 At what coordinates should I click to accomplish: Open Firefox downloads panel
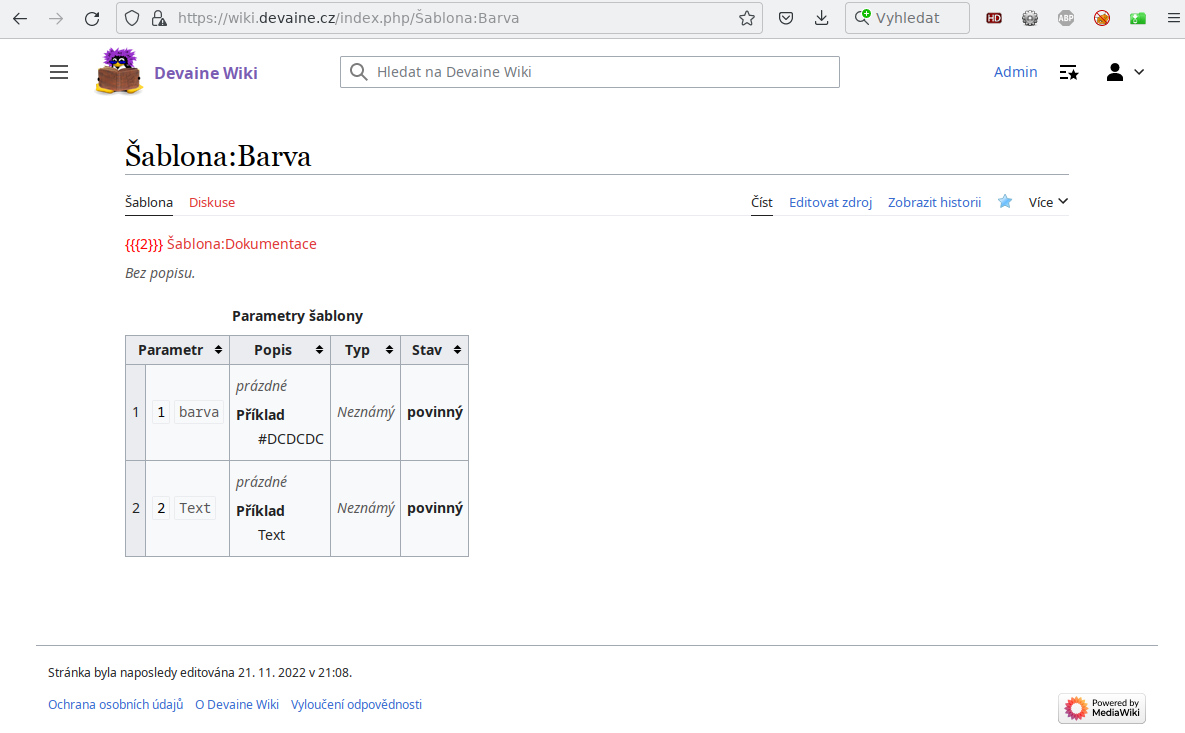pyautogui.click(x=821, y=18)
